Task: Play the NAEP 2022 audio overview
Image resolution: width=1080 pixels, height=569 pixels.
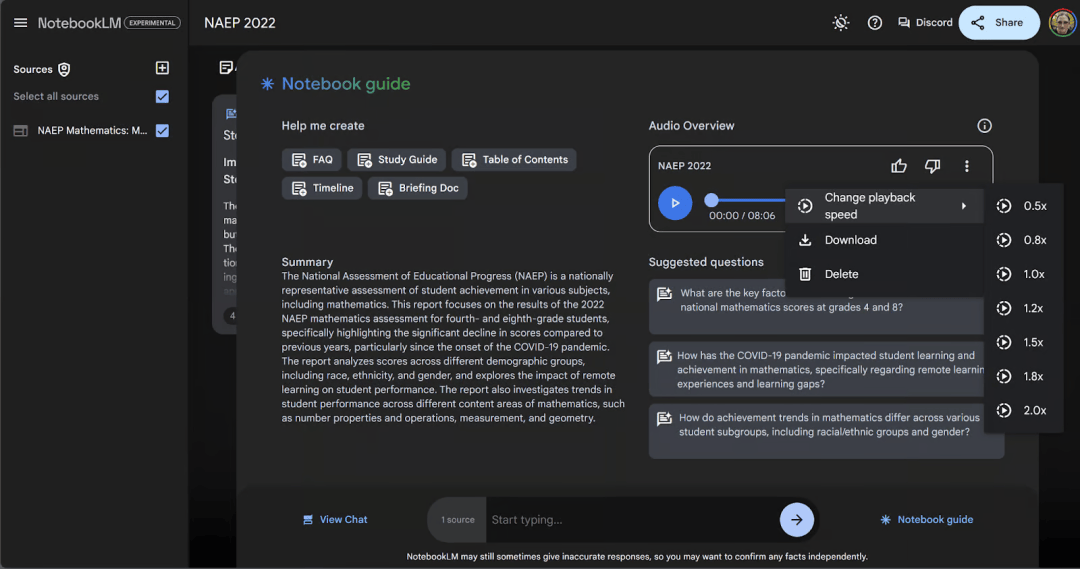Action: [675, 203]
